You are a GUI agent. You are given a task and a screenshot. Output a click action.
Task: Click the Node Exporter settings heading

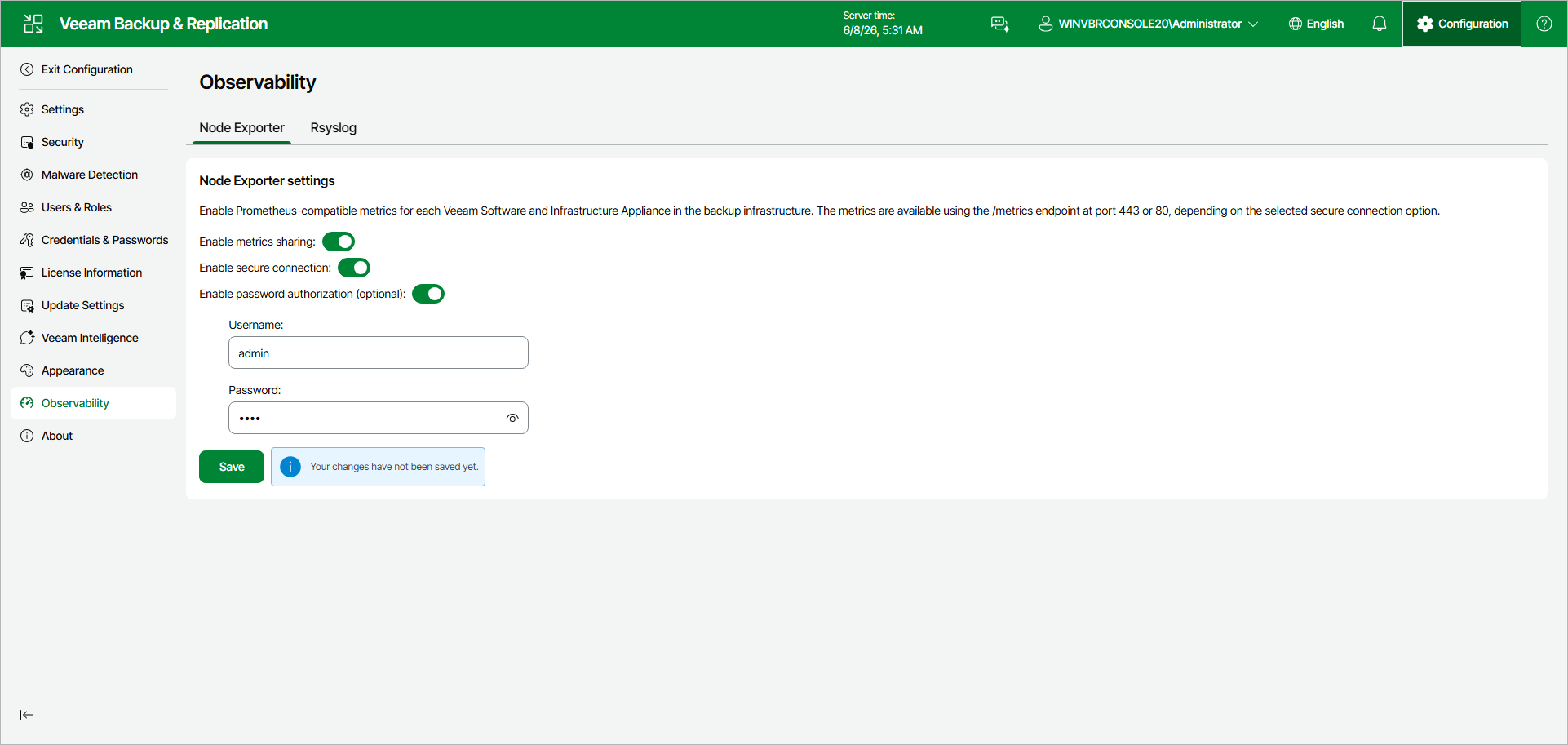tap(267, 180)
